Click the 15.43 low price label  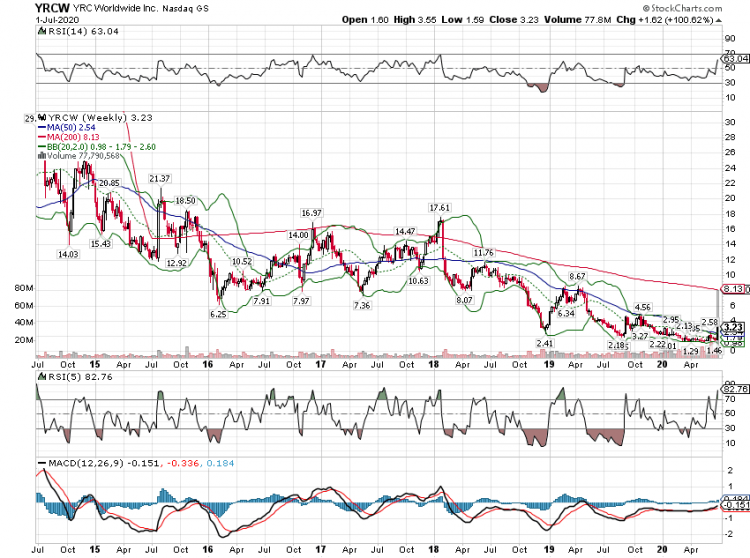point(101,244)
